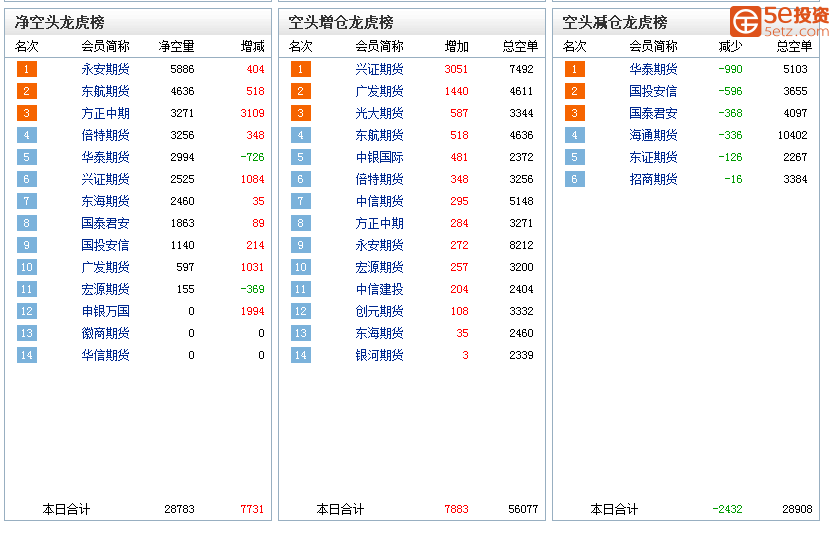Select 创元期货 in the 空头增仓龙虎榜 list

click(380, 311)
